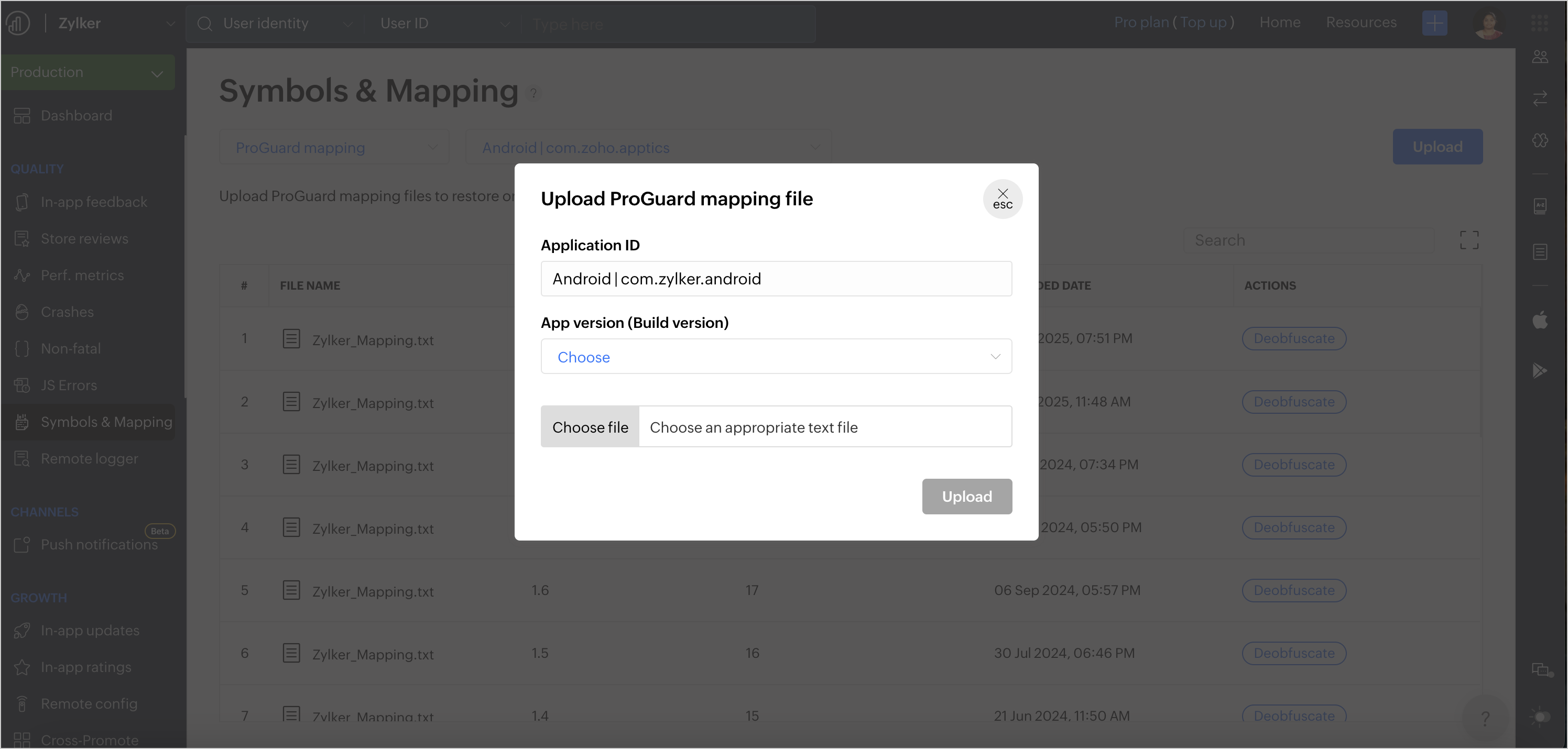Click the Upload button in the dialog
Screen dimensions: 1568x749
[x=966, y=497]
